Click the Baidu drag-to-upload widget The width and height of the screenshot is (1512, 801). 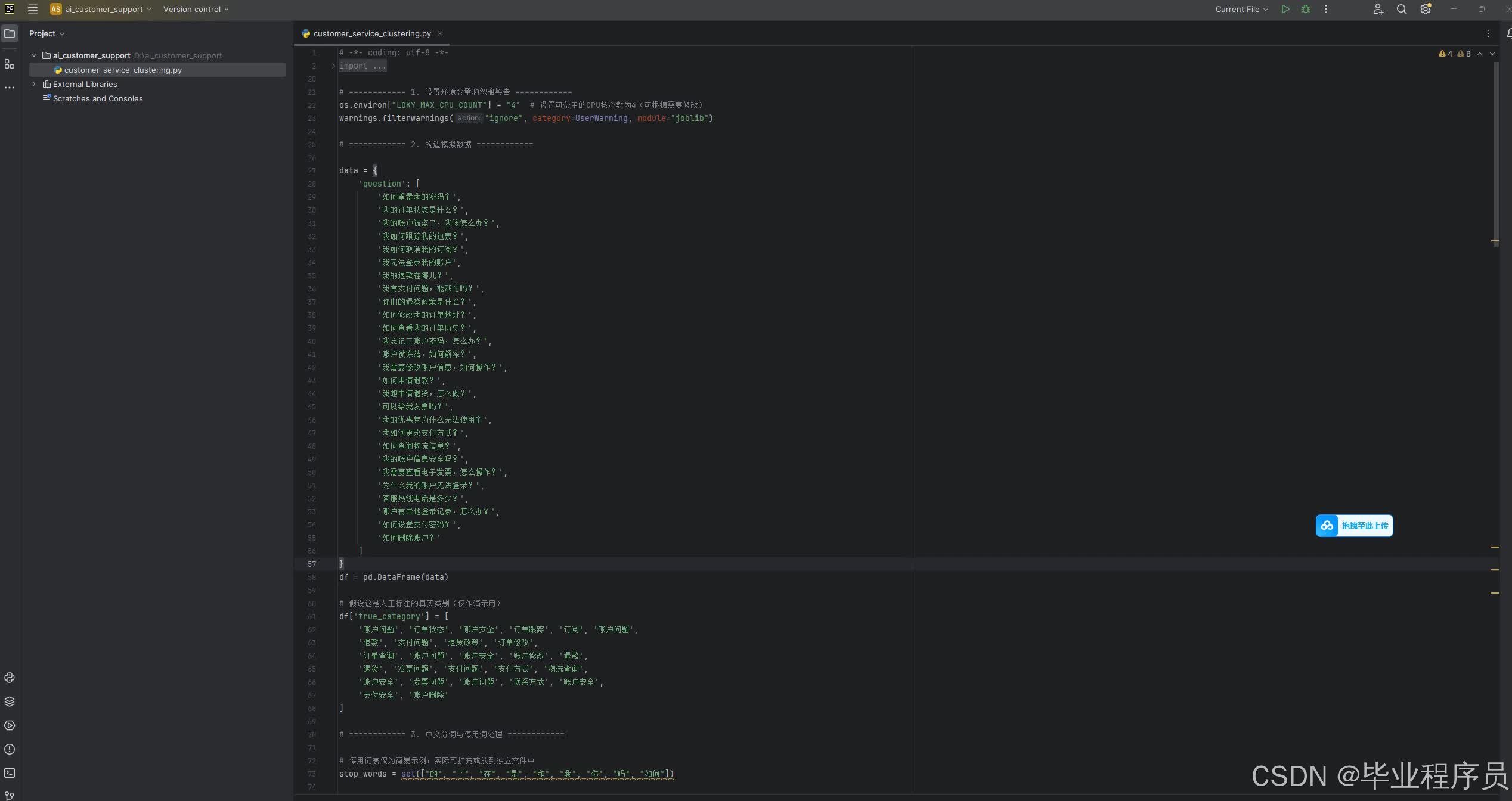click(x=1354, y=526)
